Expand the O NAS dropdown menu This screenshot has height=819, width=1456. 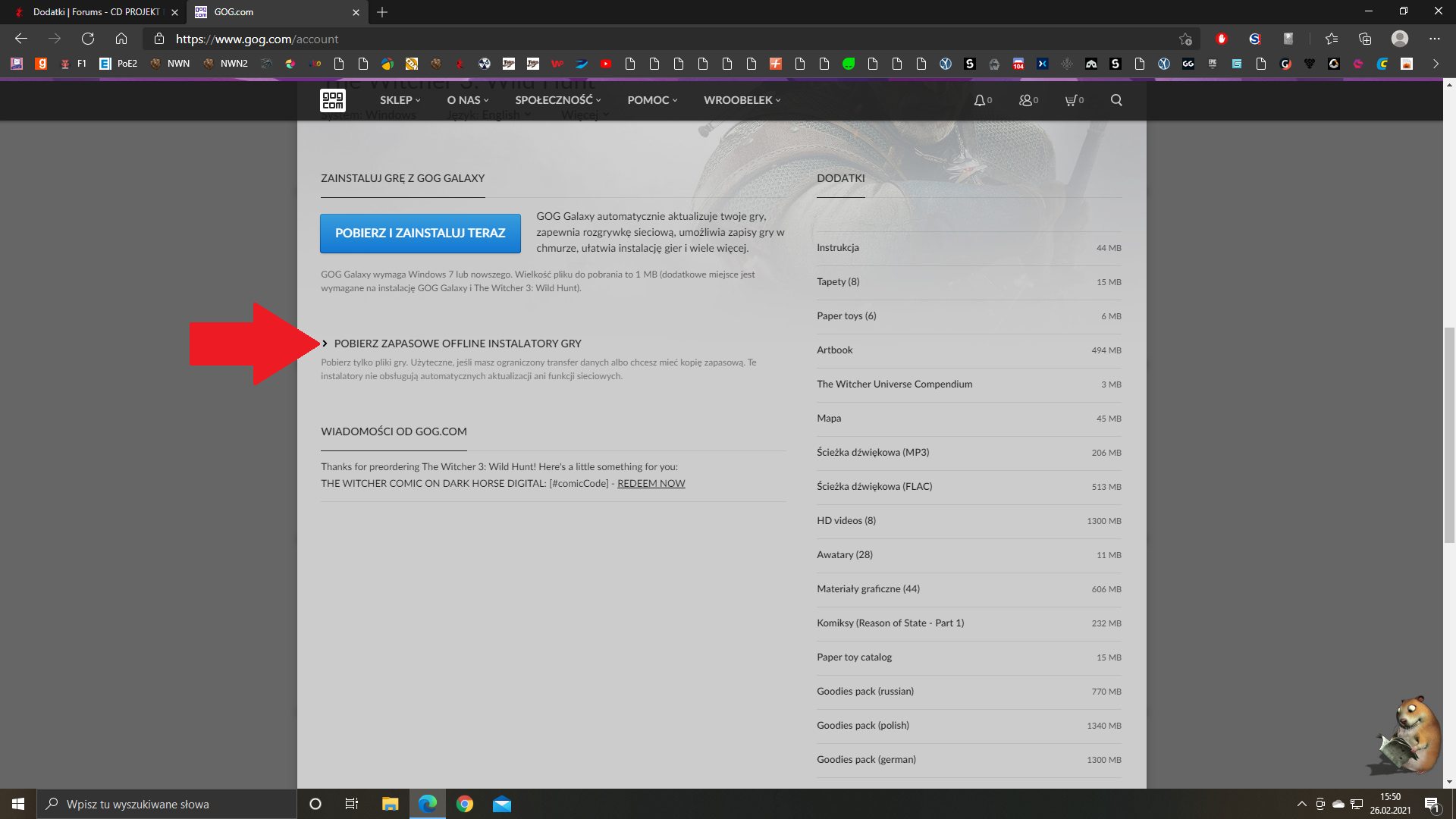coord(467,100)
